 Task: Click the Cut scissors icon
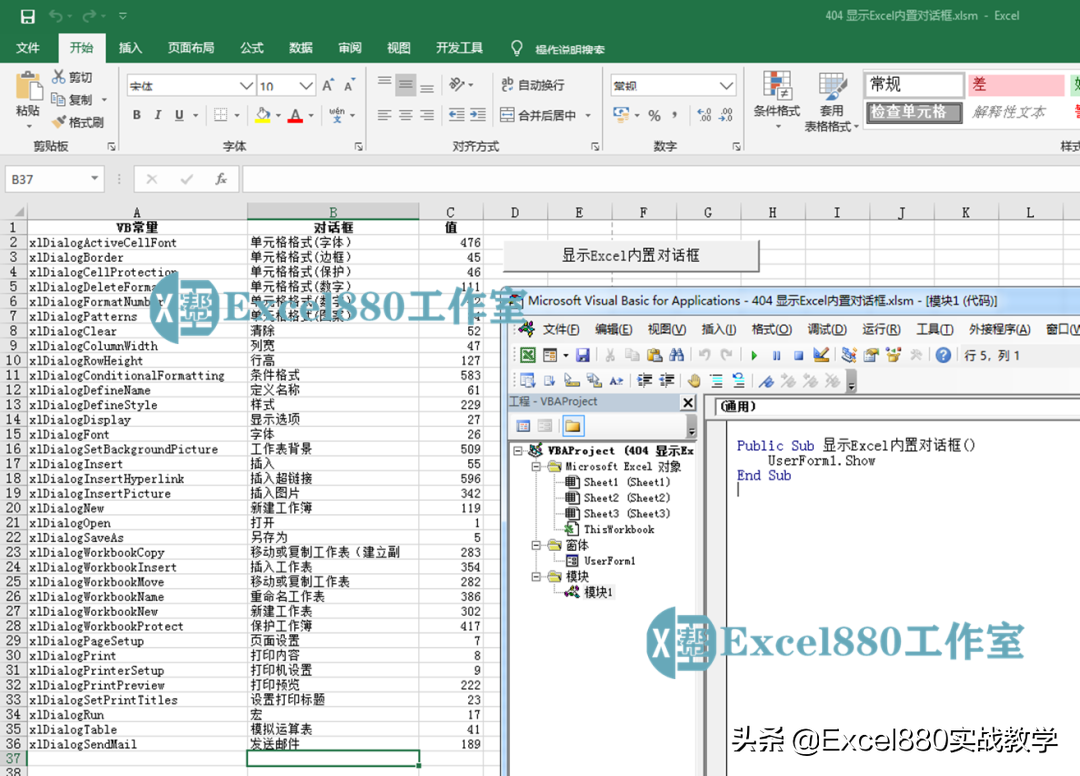point(59,76)
